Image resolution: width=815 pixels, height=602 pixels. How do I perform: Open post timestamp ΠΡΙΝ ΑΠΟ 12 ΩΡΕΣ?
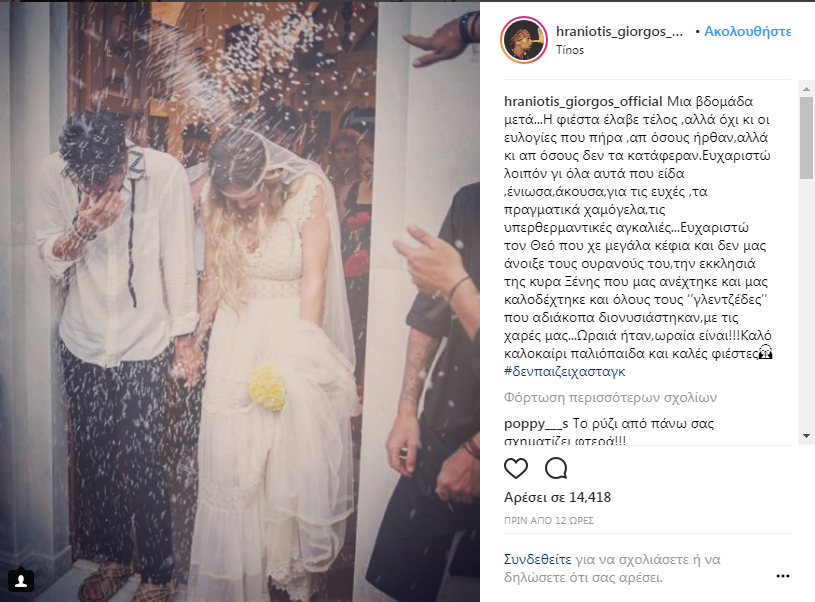point(548,520)
